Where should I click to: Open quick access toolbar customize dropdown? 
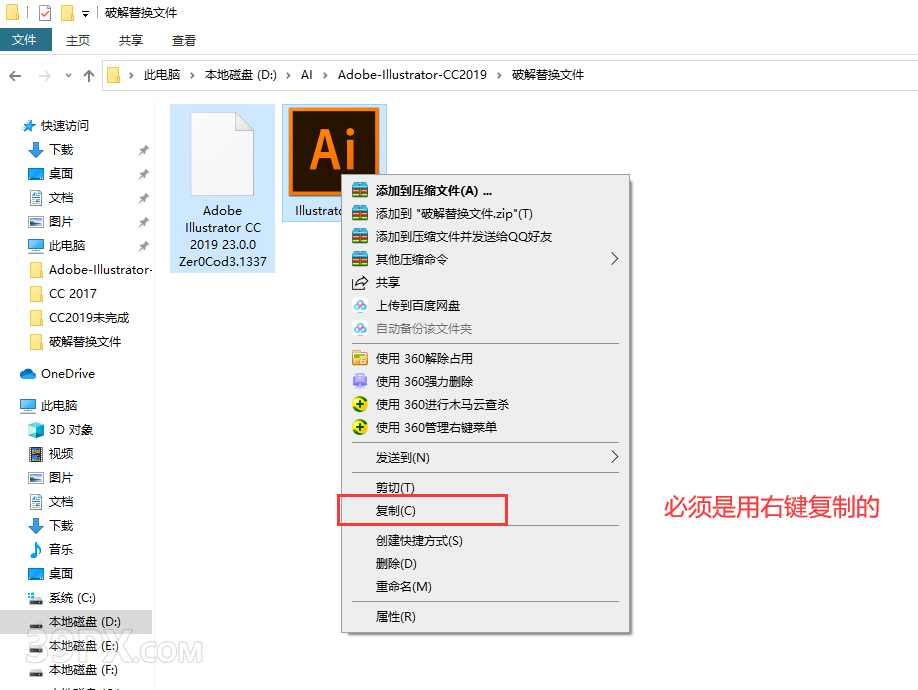tap(85, 13)
